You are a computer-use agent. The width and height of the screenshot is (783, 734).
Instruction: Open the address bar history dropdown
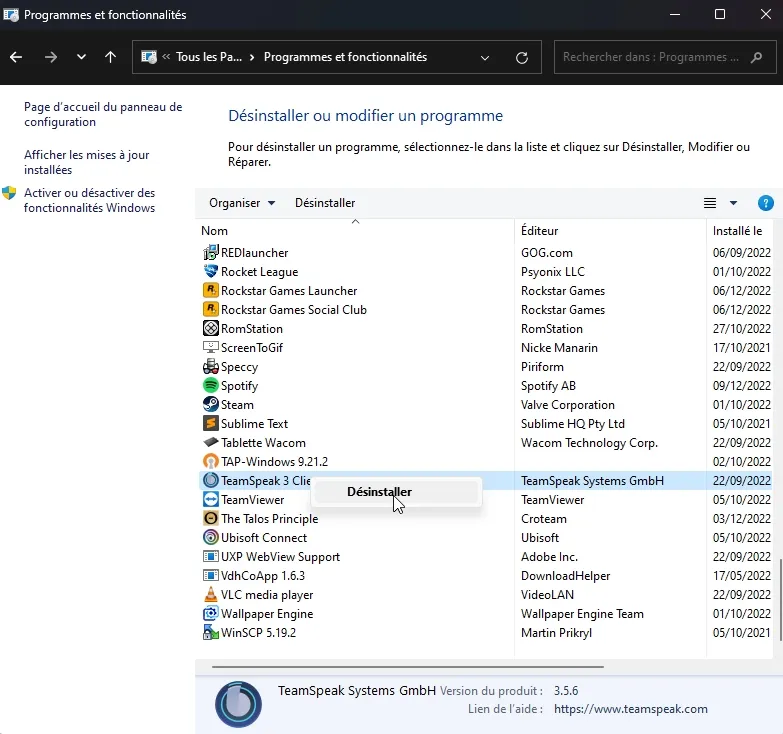coord(487,58)
